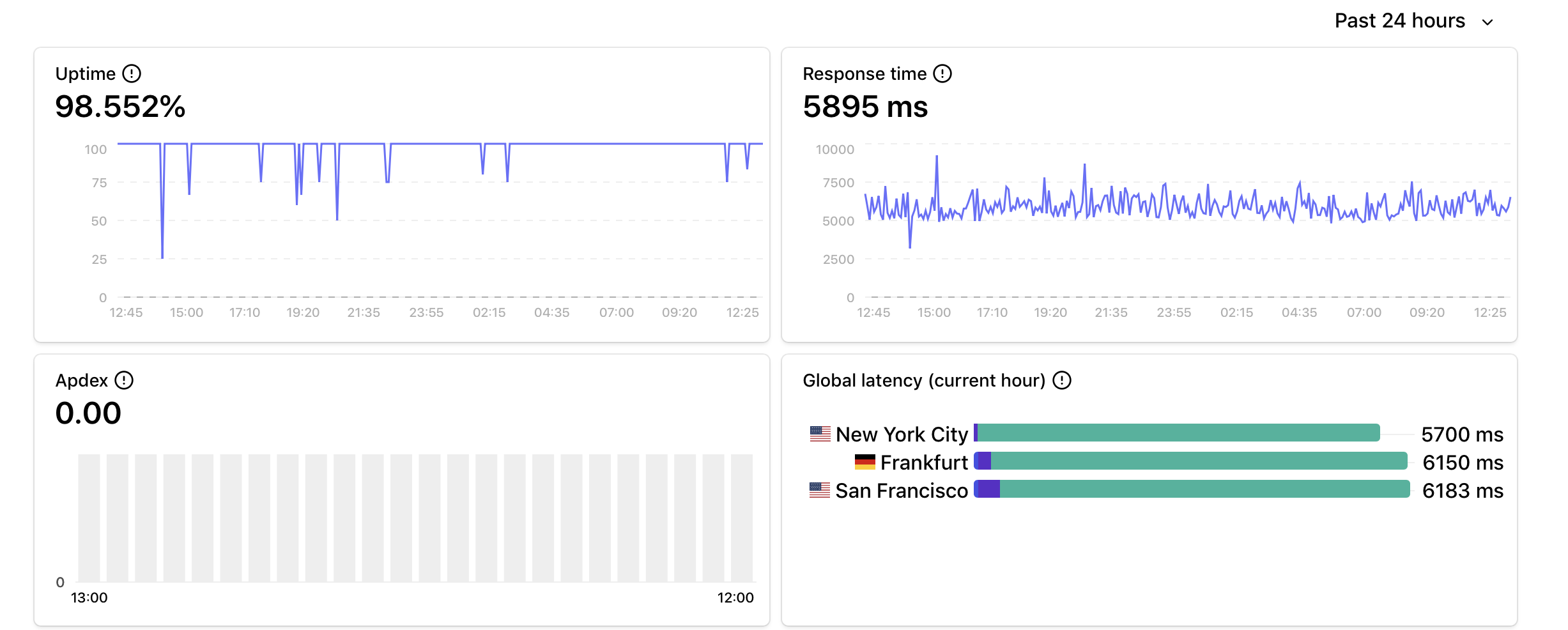Click the Response time info icon
This screenshot has width=1568, height=630.
(942, 74)
